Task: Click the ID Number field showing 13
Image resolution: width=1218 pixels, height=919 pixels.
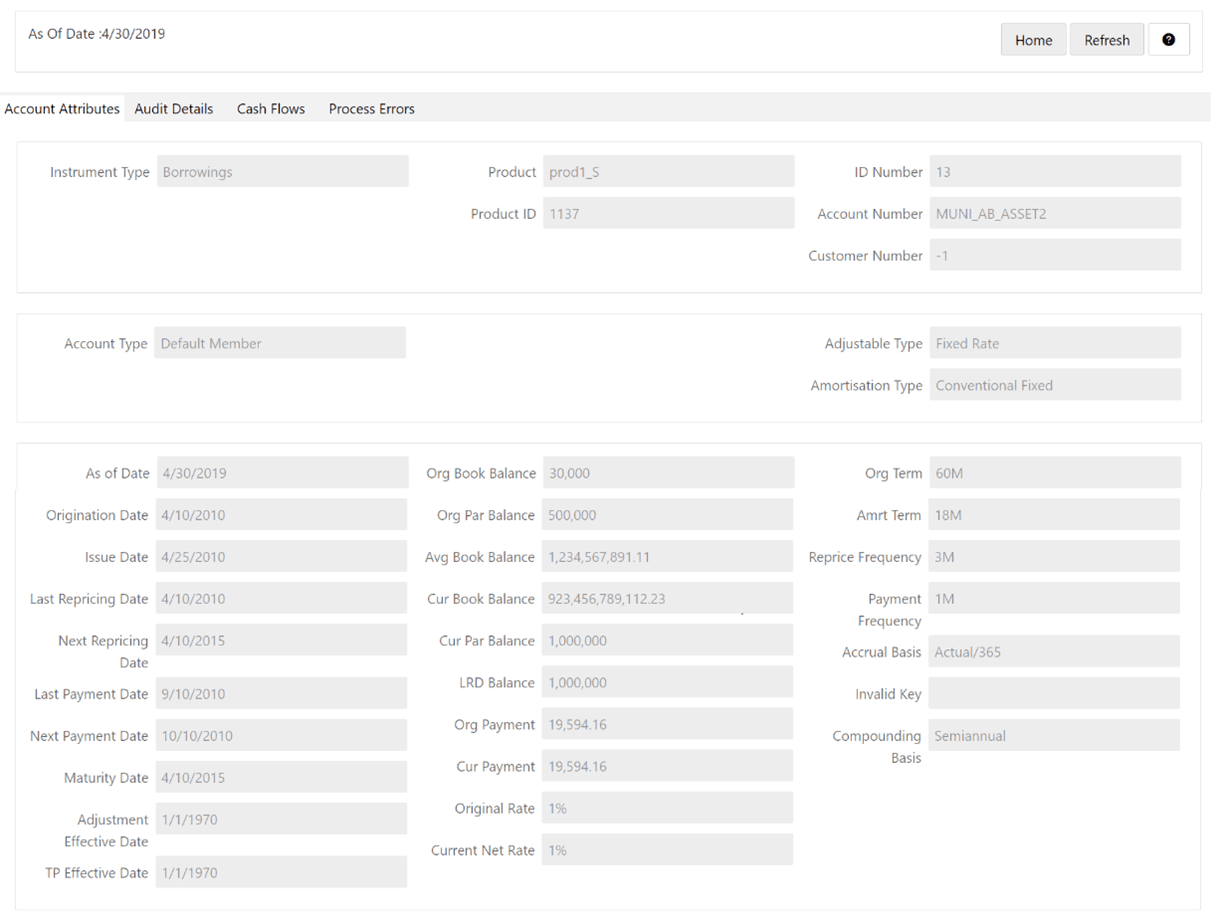Action: 1055,171
